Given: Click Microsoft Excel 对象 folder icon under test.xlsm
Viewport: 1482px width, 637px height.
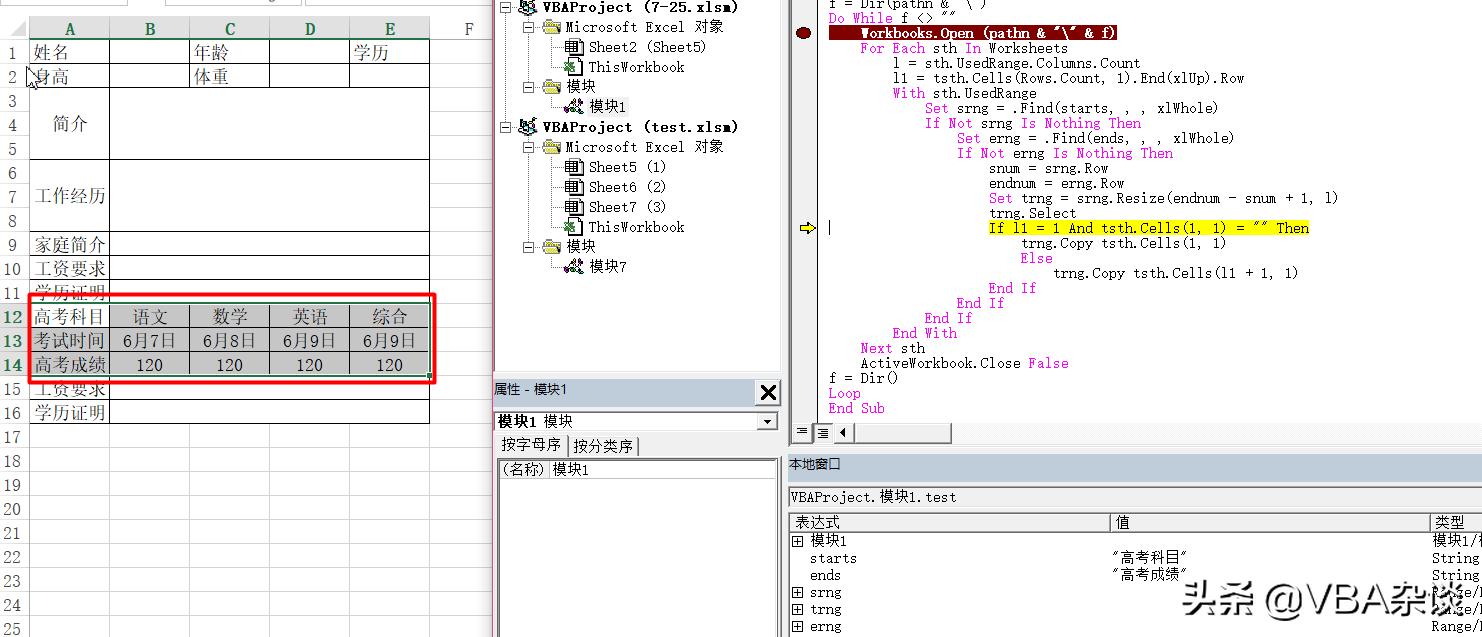Looking at the screenshot, I should point(551,147).
